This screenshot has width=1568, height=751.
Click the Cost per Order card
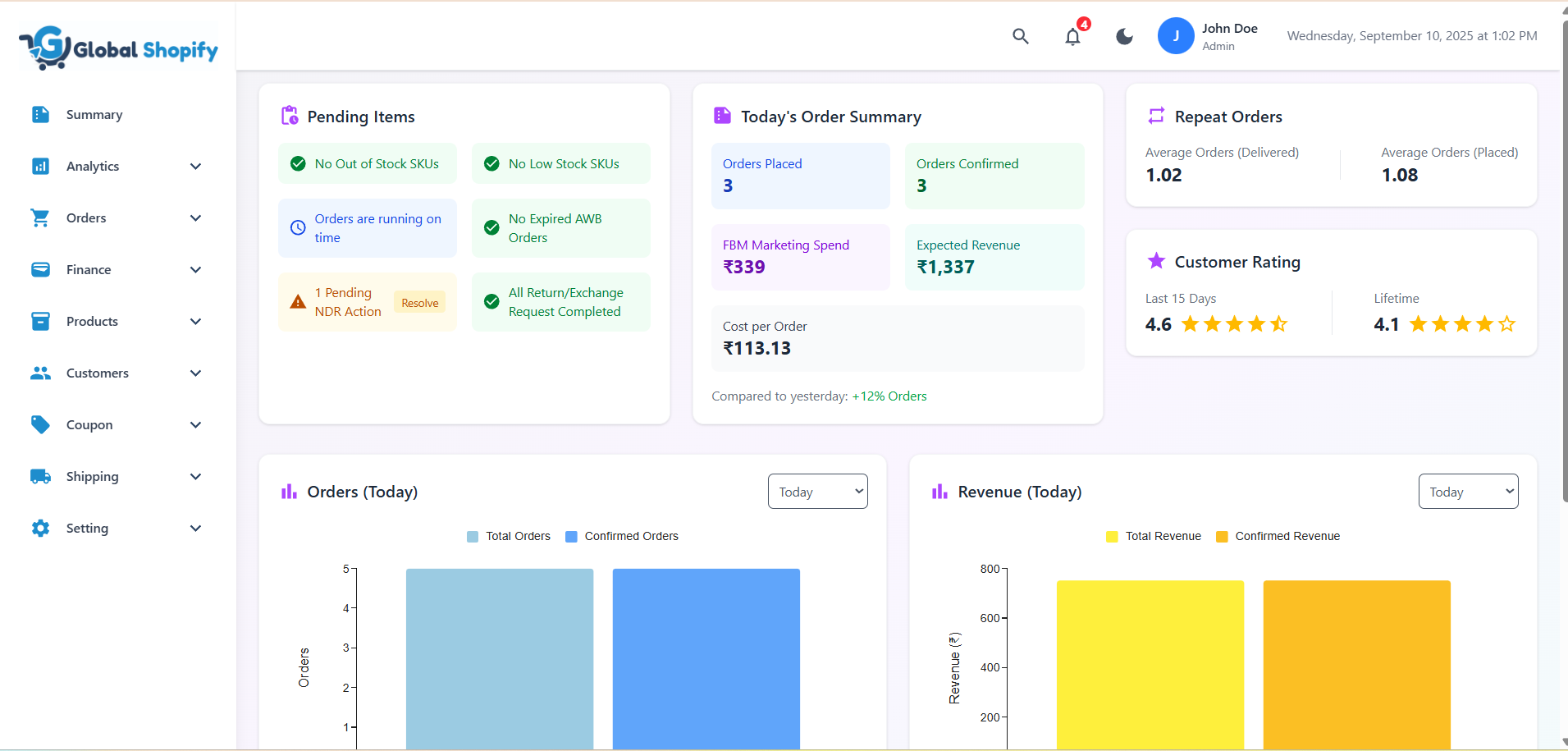point(898,338)
